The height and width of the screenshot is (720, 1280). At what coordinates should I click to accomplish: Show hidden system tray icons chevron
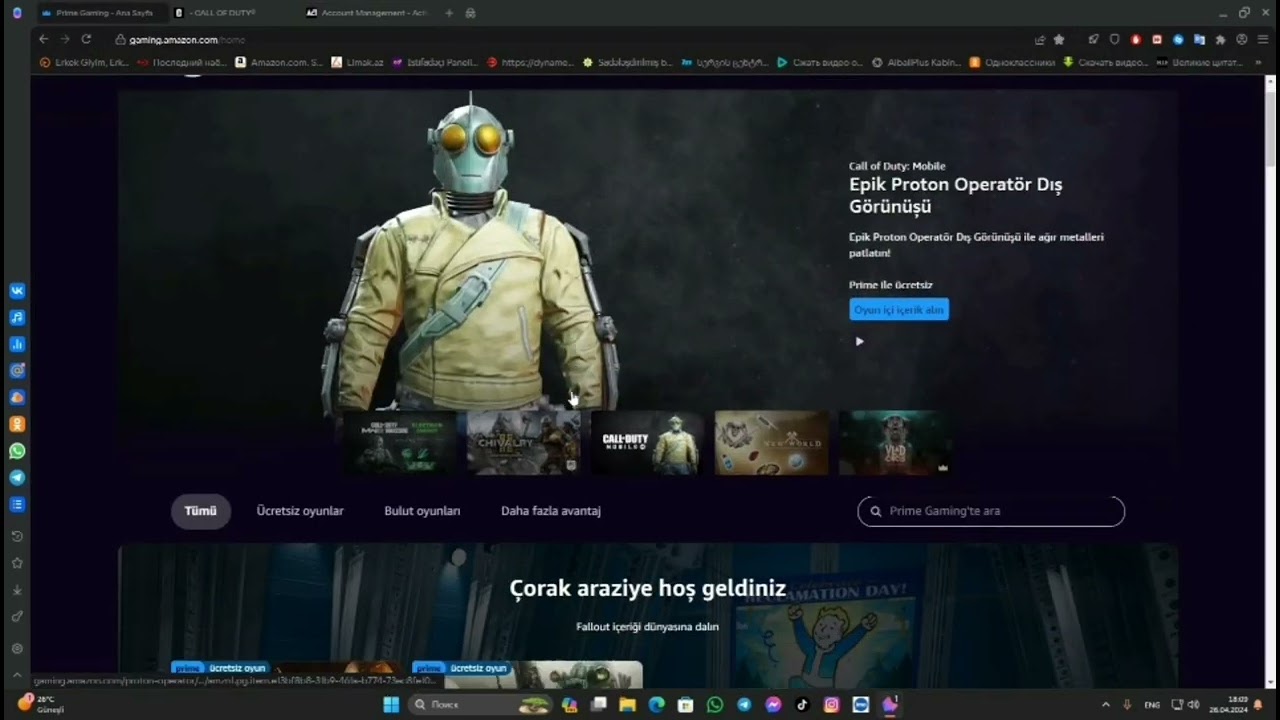[1105, 705]
